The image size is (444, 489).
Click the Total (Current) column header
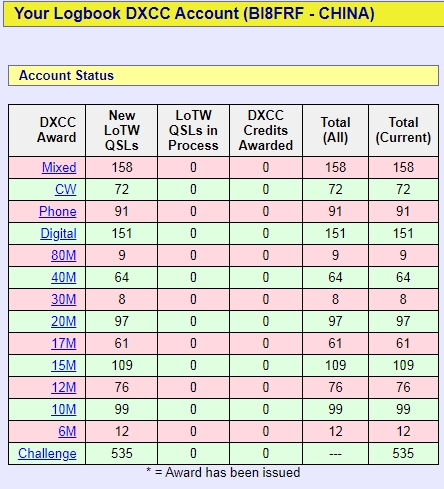[x=403, y=130]
